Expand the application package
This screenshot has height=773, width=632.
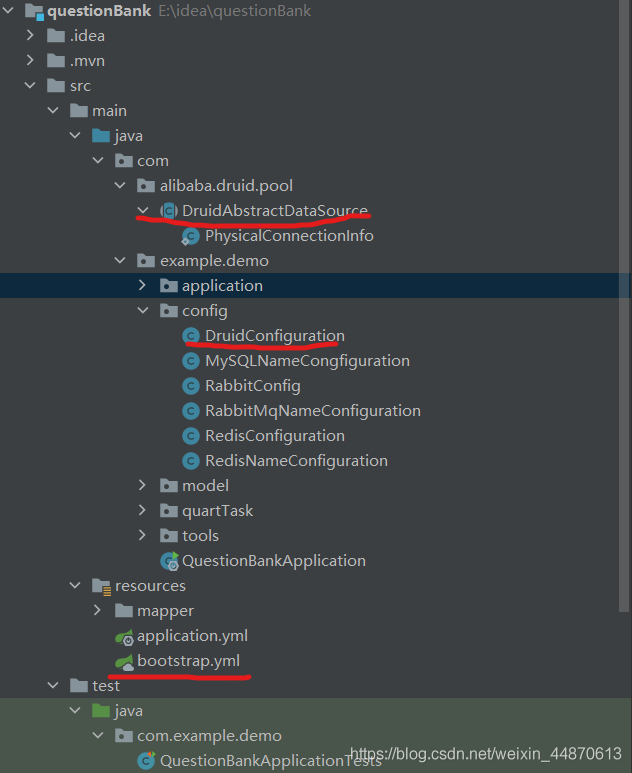142,285
